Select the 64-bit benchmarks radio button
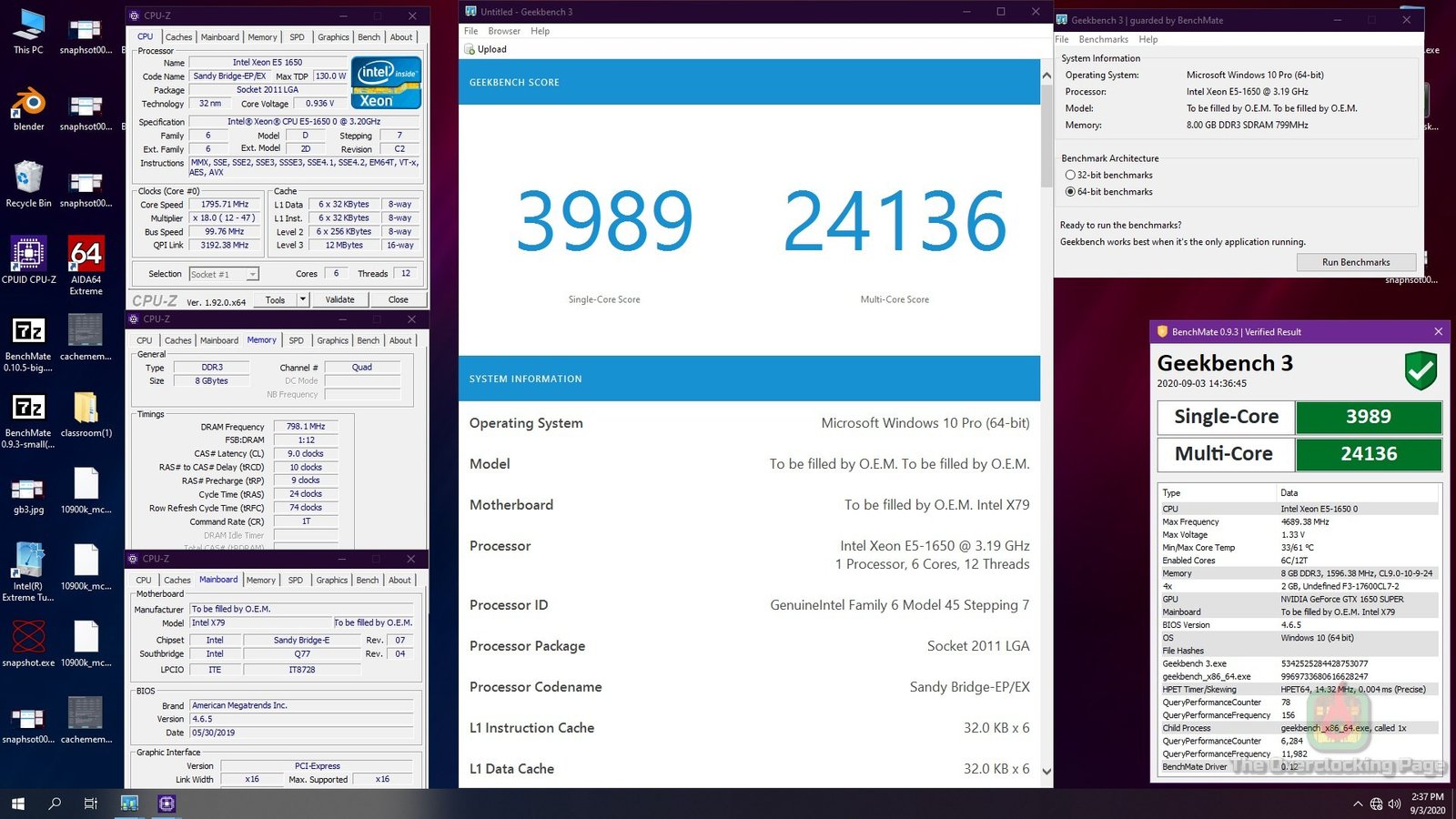 pyautogui.click(x=1070, y=192)
